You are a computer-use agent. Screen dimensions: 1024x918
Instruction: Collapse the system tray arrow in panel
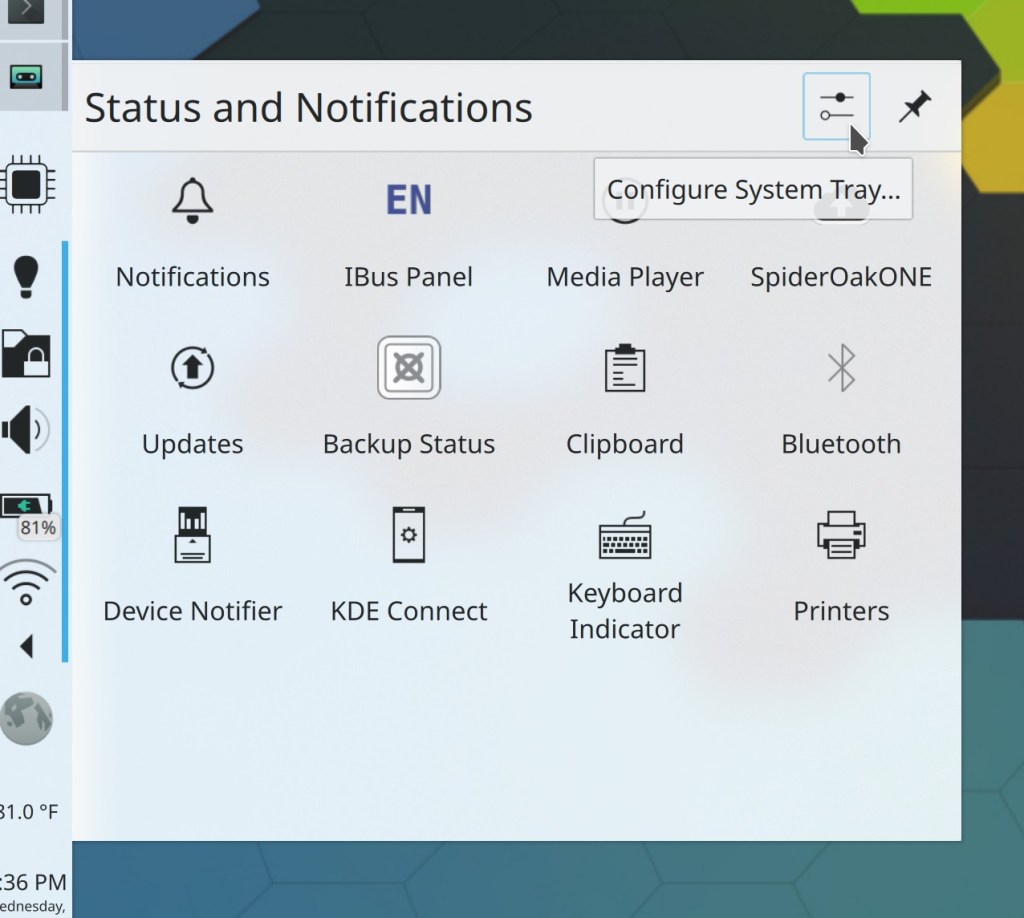(27, 647)
